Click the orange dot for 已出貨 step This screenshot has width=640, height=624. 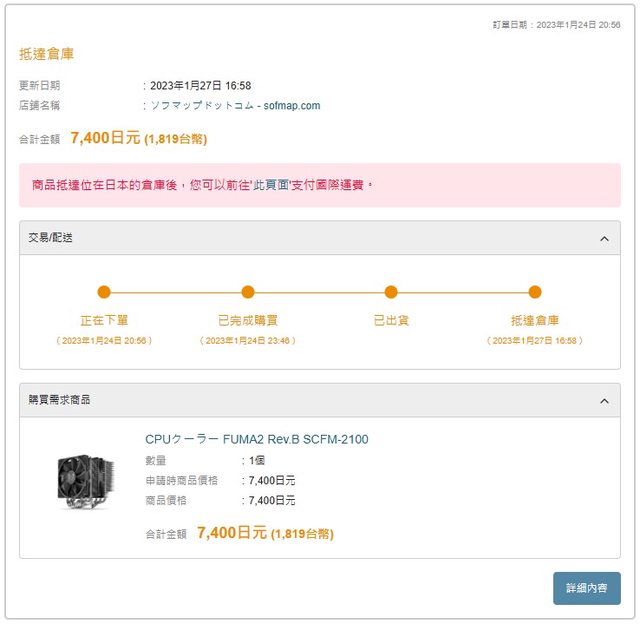coord(391,292)
